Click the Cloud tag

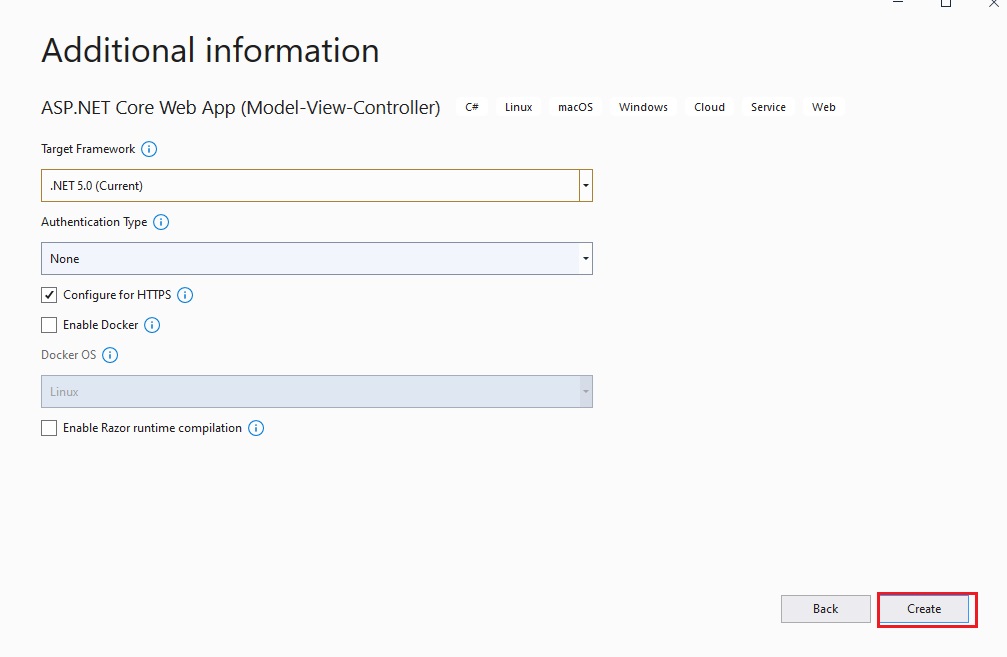click(710, 107)
